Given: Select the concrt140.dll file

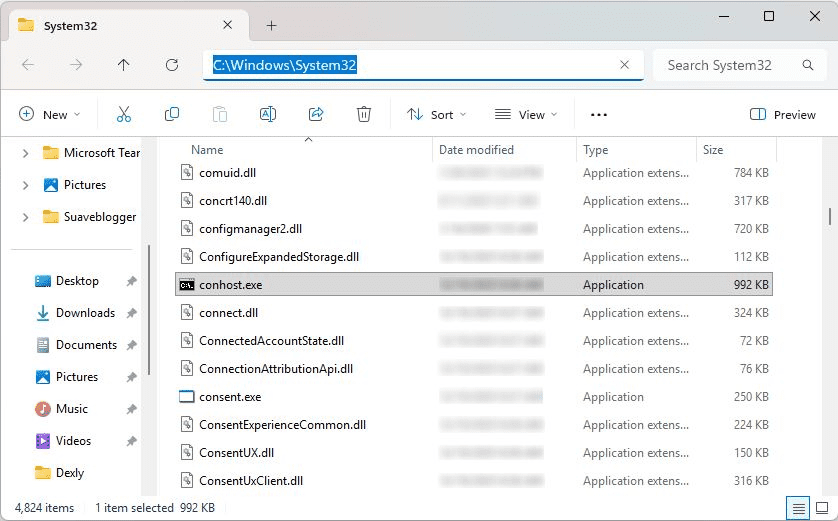Looking at the screenshot, I should tap(474, 201).
